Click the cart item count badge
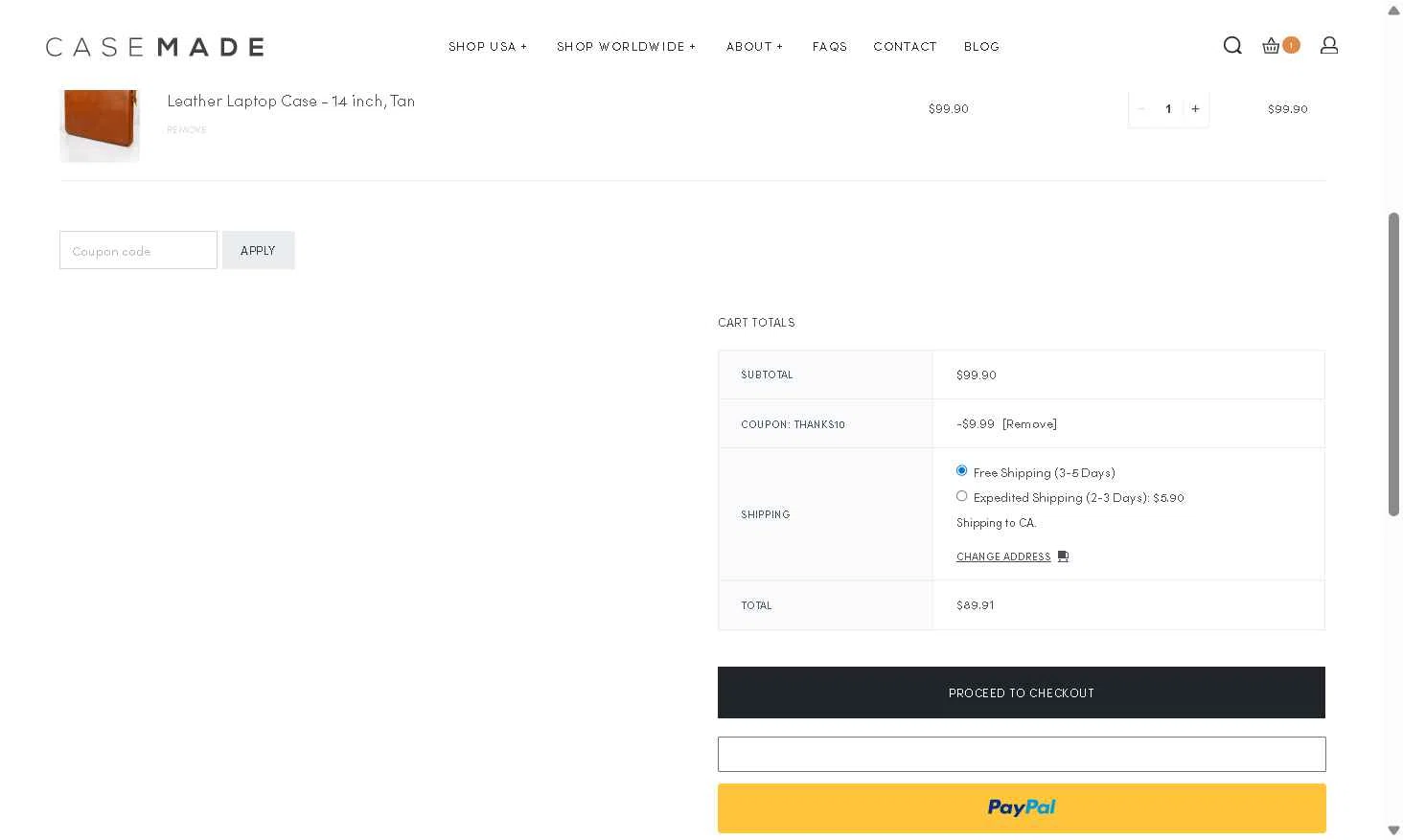Screen dimensions: 1403x840 coord(1292,45)
